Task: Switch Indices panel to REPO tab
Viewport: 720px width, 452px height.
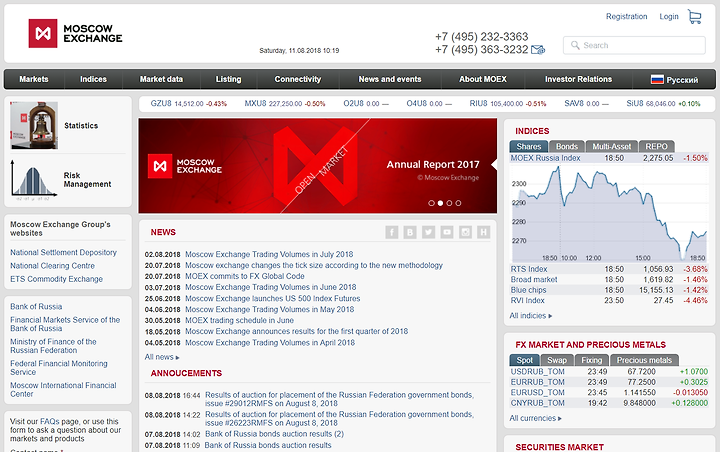Action: 656,147
